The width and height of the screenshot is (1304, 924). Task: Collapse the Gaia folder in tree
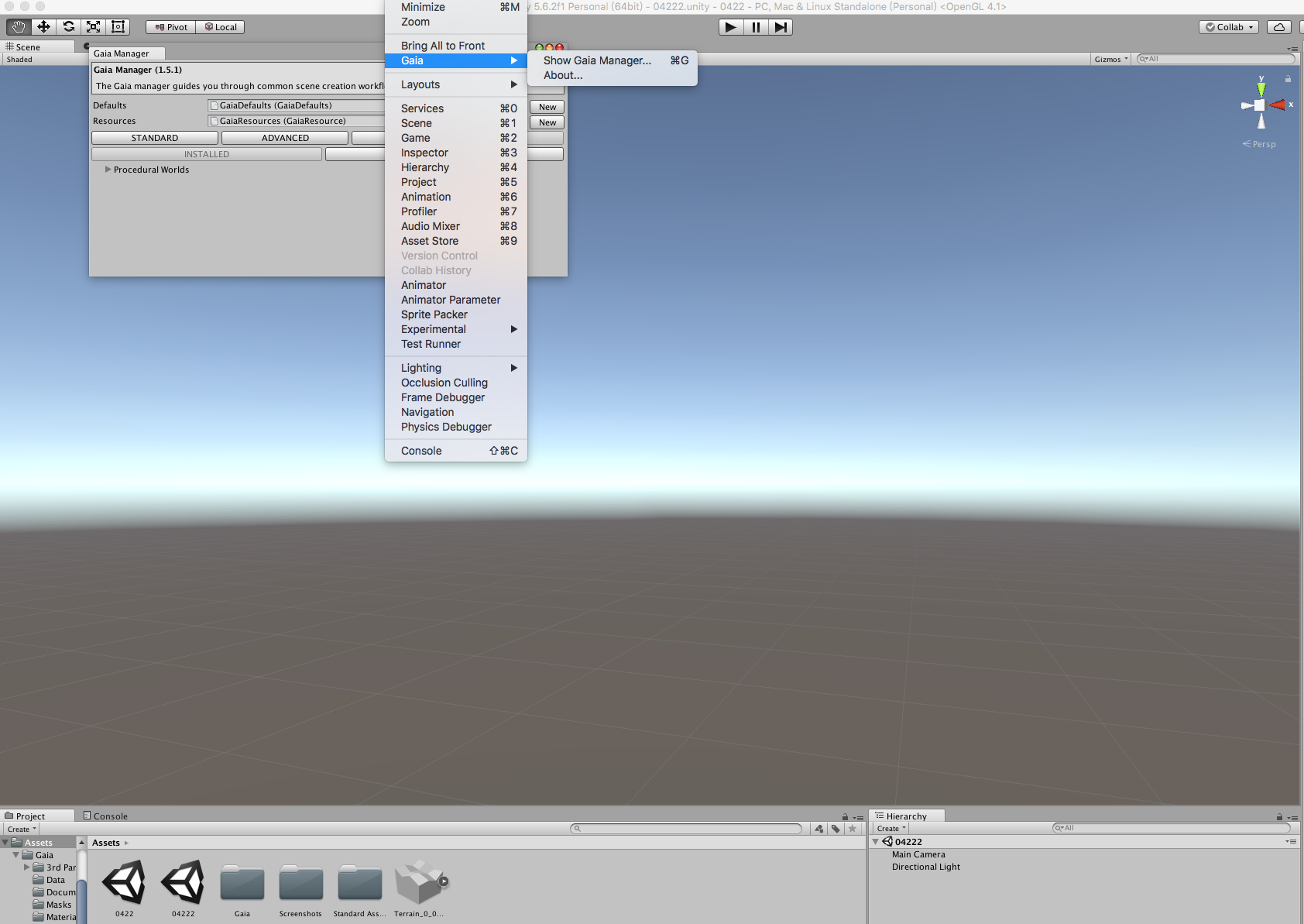16,855
